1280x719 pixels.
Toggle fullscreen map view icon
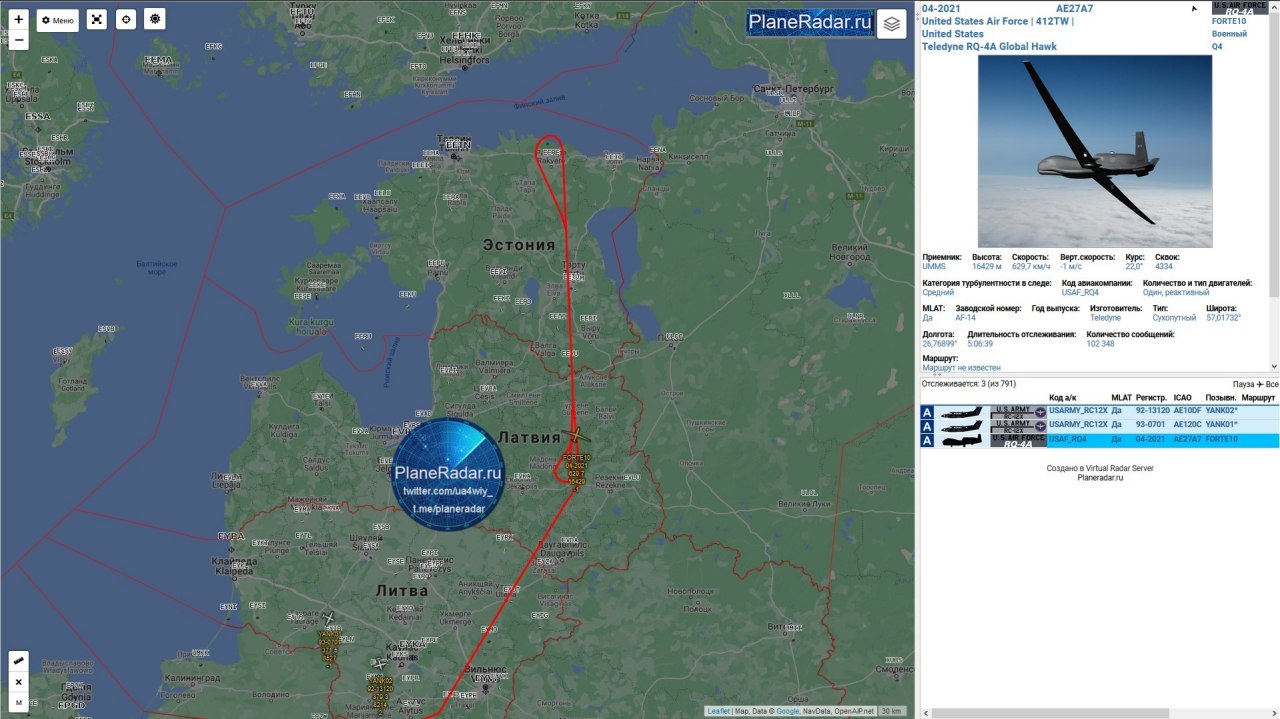click(x=96, y=19)
